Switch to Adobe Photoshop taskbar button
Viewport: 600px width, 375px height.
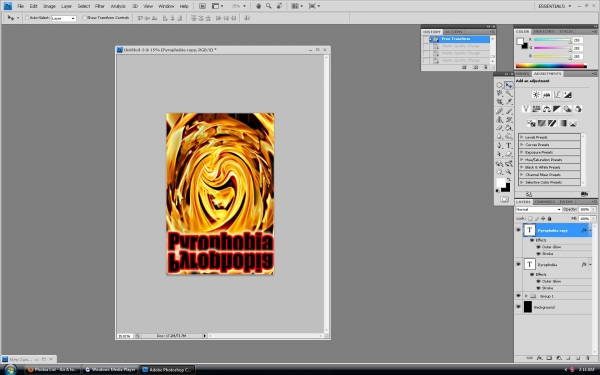(167, 370)
